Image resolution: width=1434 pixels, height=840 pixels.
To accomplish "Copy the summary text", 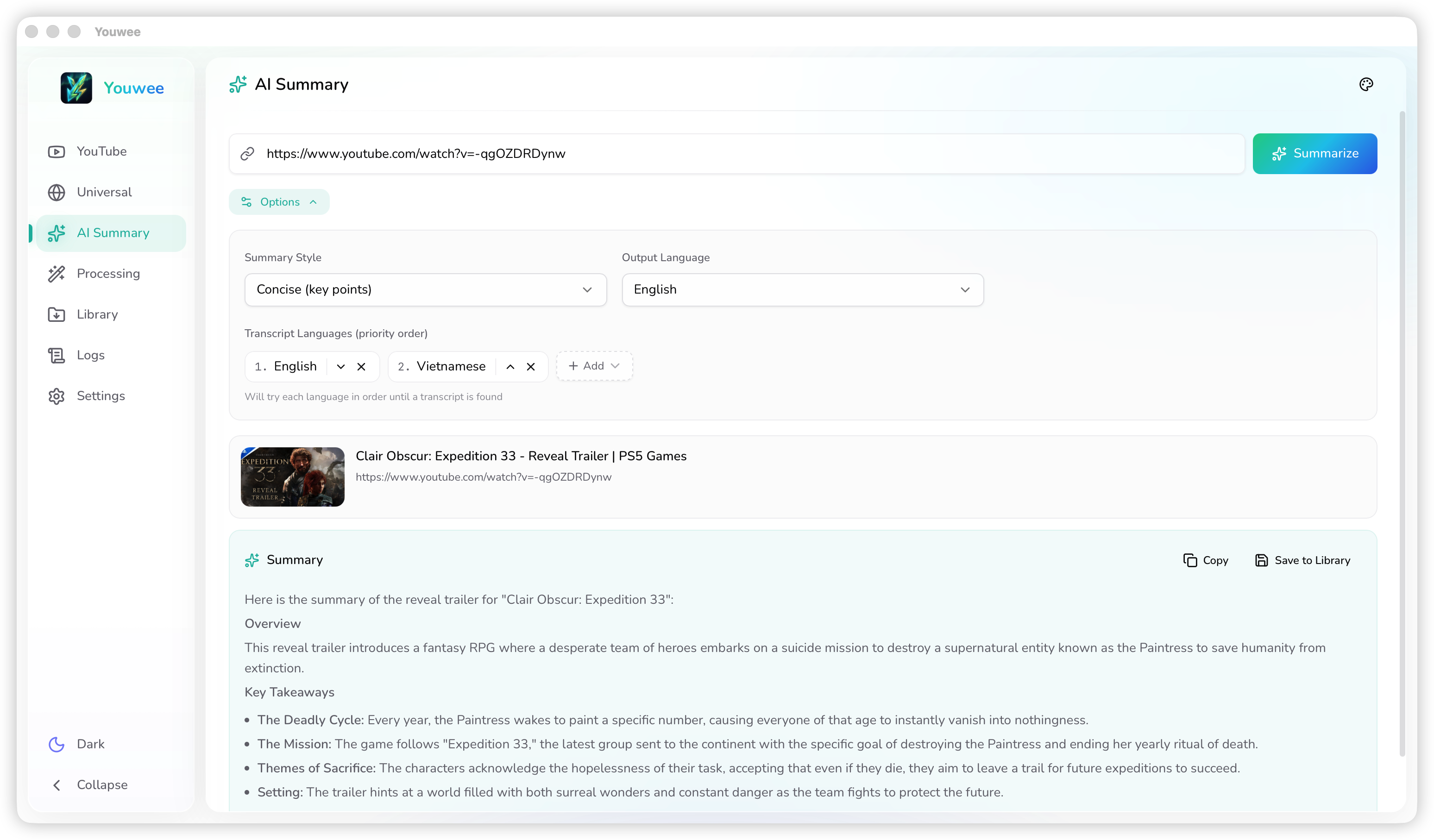I will [x=1206, y=560].
